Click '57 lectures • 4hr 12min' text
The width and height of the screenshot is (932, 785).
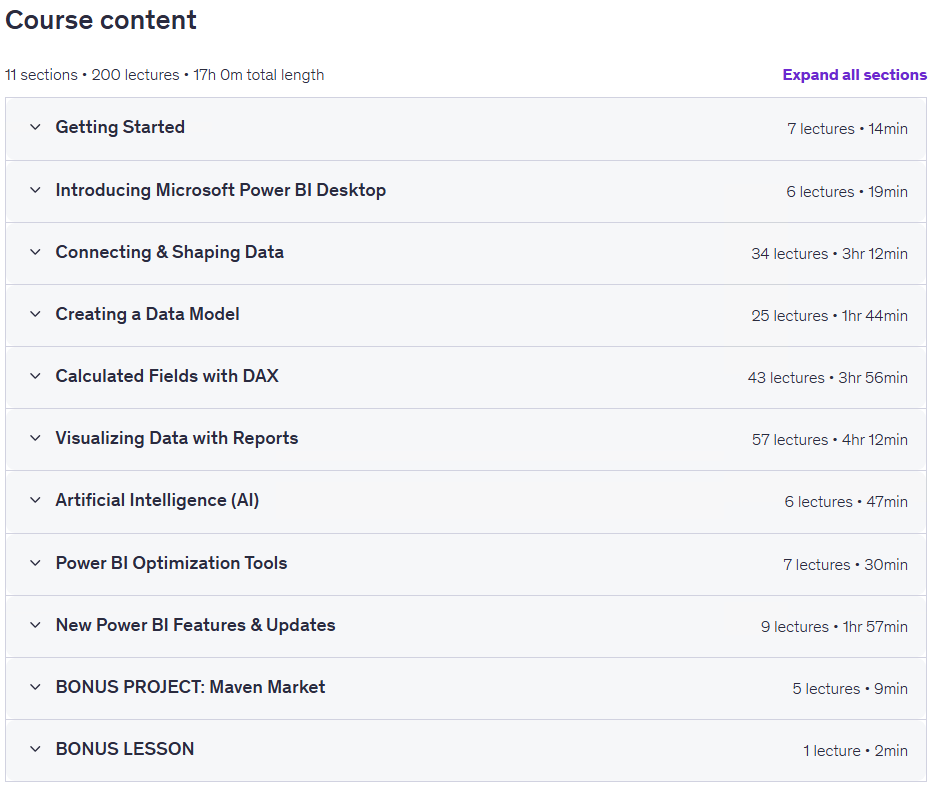[830, 440]
